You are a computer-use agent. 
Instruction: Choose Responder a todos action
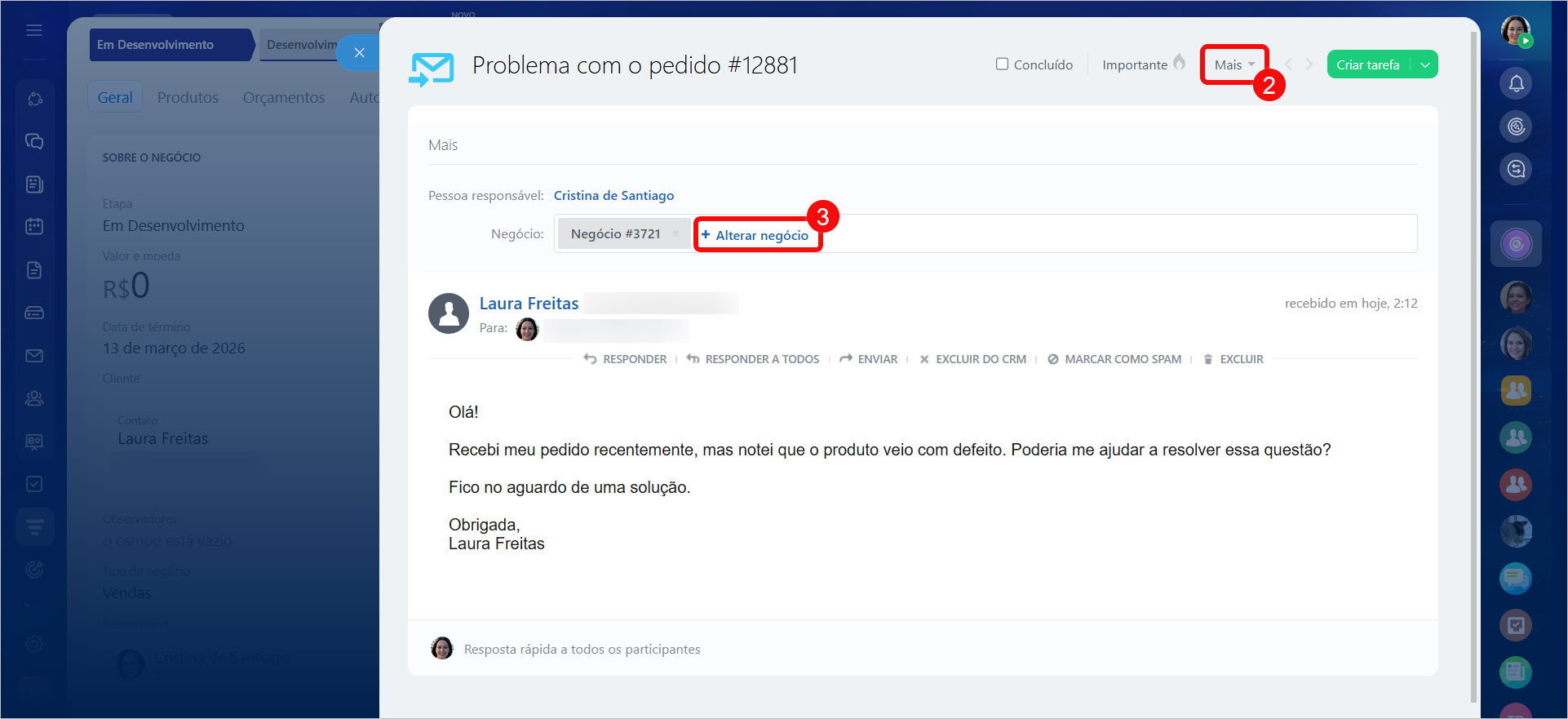(x=753, y=359)
